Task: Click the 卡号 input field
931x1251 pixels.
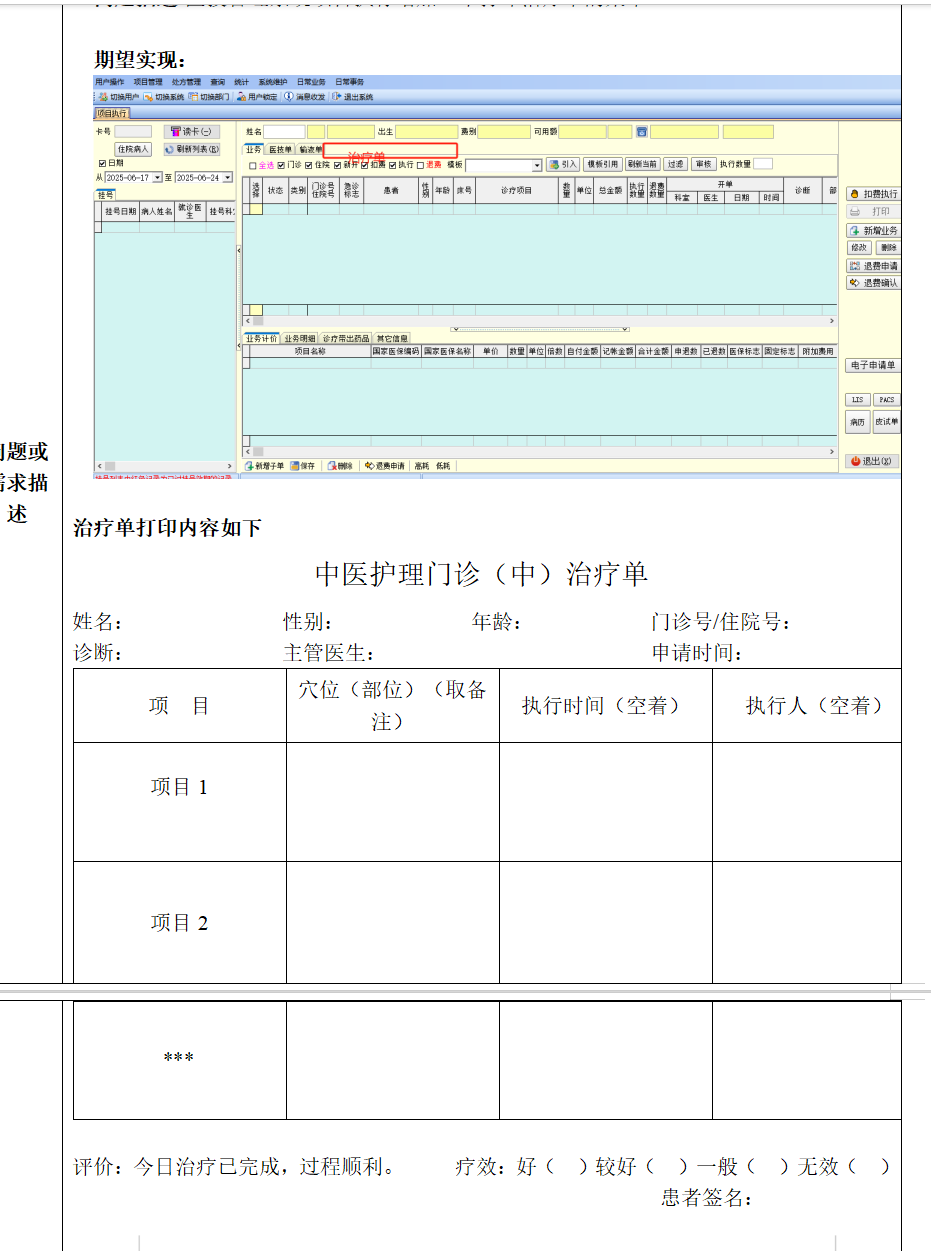Action: click(x=133, y=131)
